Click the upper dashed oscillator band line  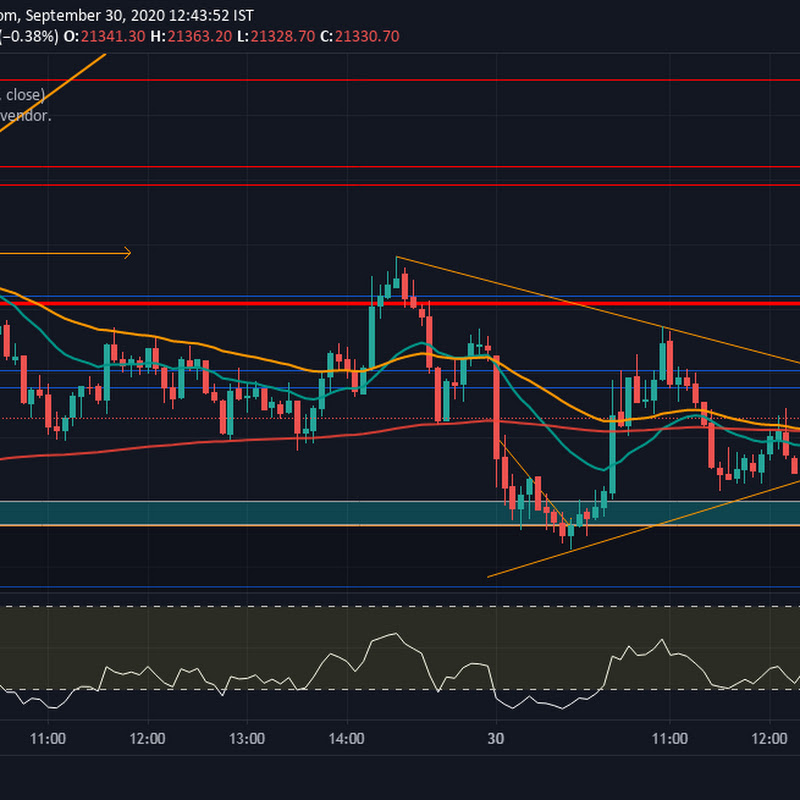tap(400, 607)
